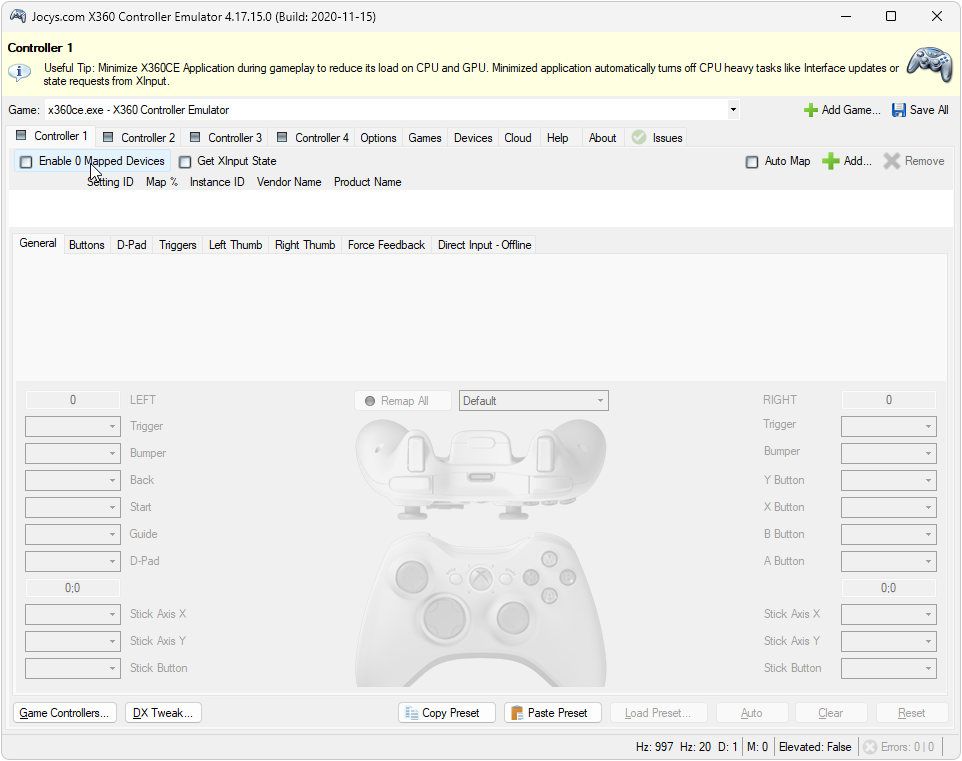The height and width of the screenshot is (761, 962).
Task: Click the Remove X icon
Action: 891,161
